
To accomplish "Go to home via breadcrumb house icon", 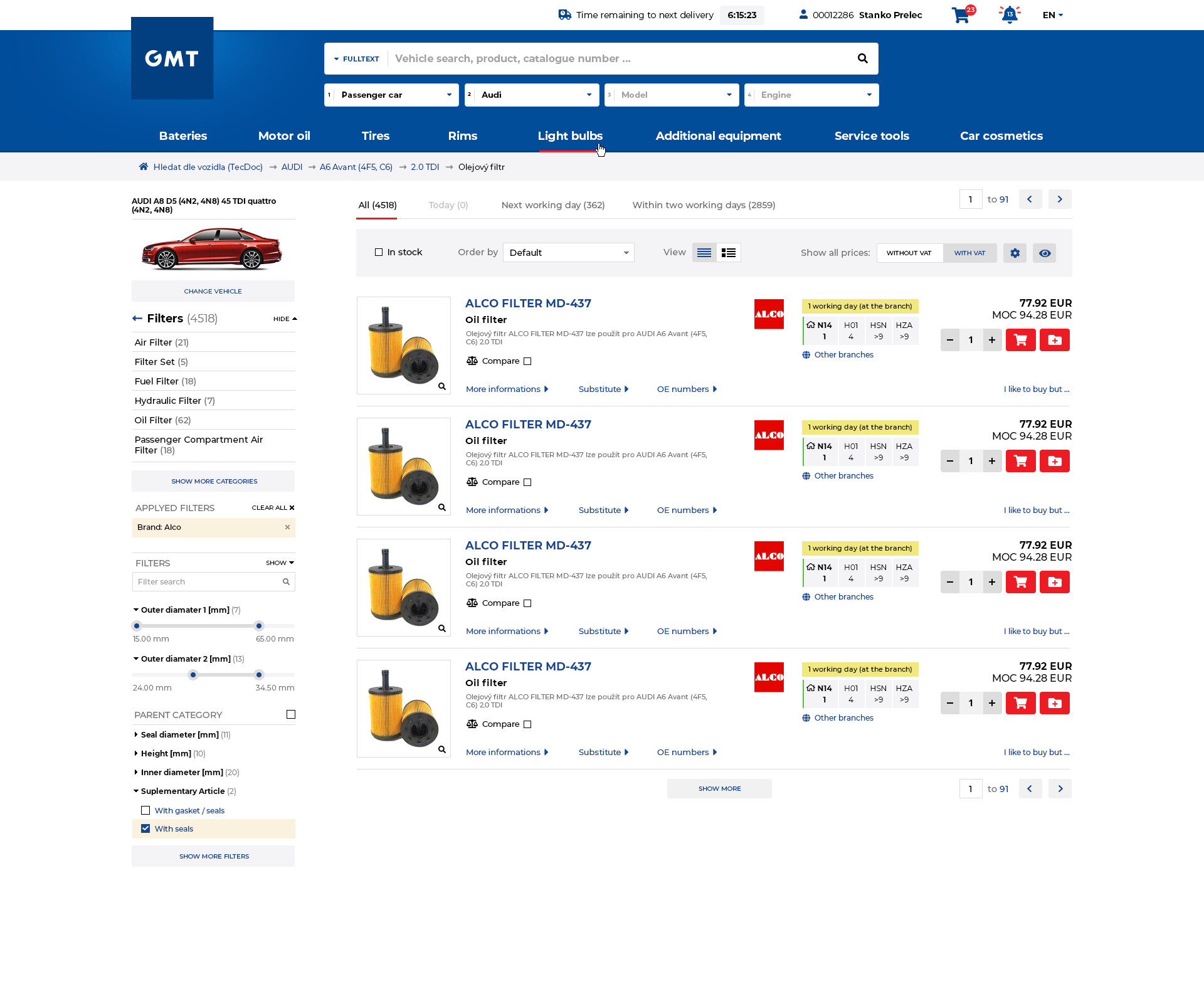I will [144, 167].
